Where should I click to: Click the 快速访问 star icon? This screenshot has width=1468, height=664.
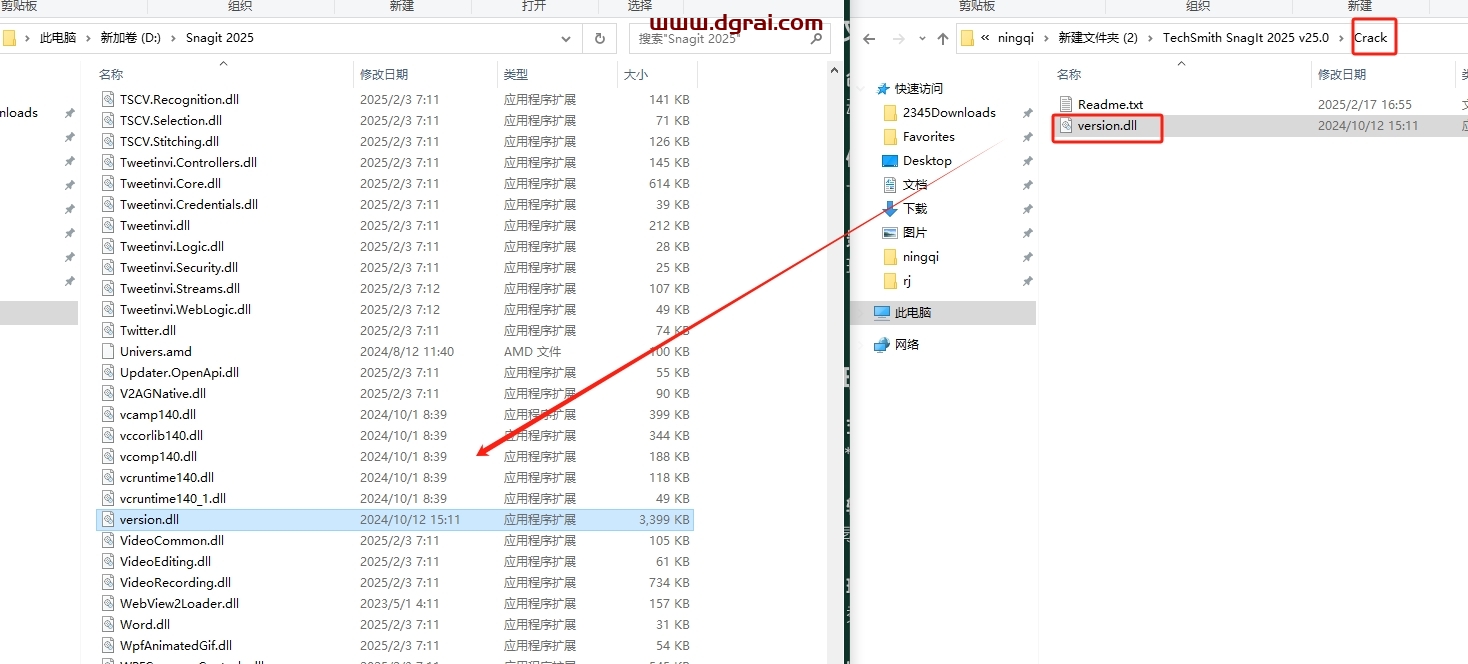(882, 88)
